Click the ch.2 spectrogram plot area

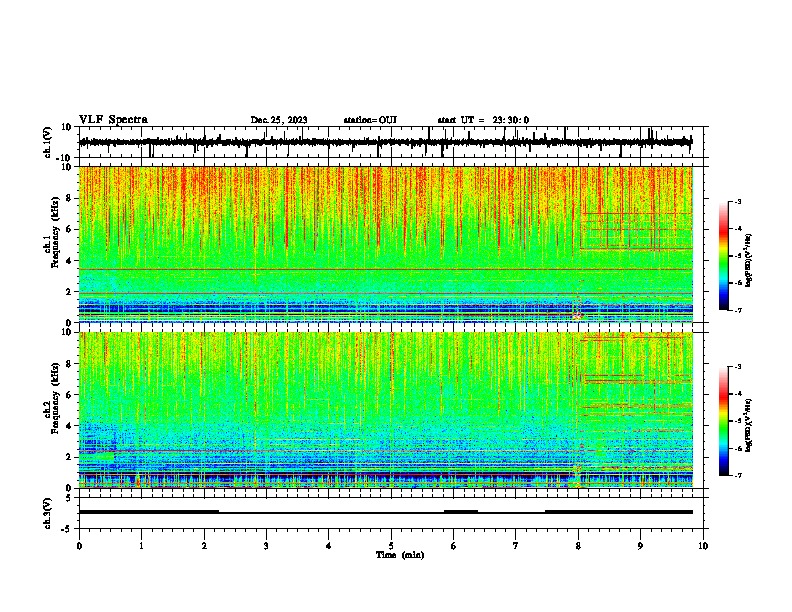click(386, 410)
